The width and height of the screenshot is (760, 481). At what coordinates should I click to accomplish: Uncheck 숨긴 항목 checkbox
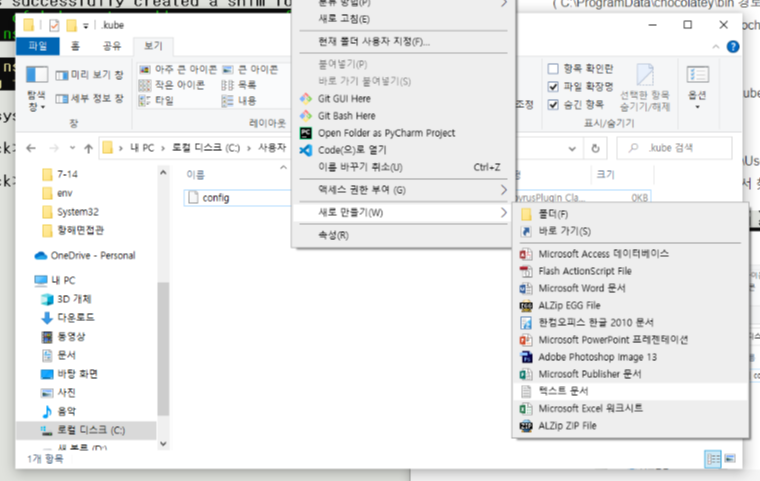click(553, 104)
